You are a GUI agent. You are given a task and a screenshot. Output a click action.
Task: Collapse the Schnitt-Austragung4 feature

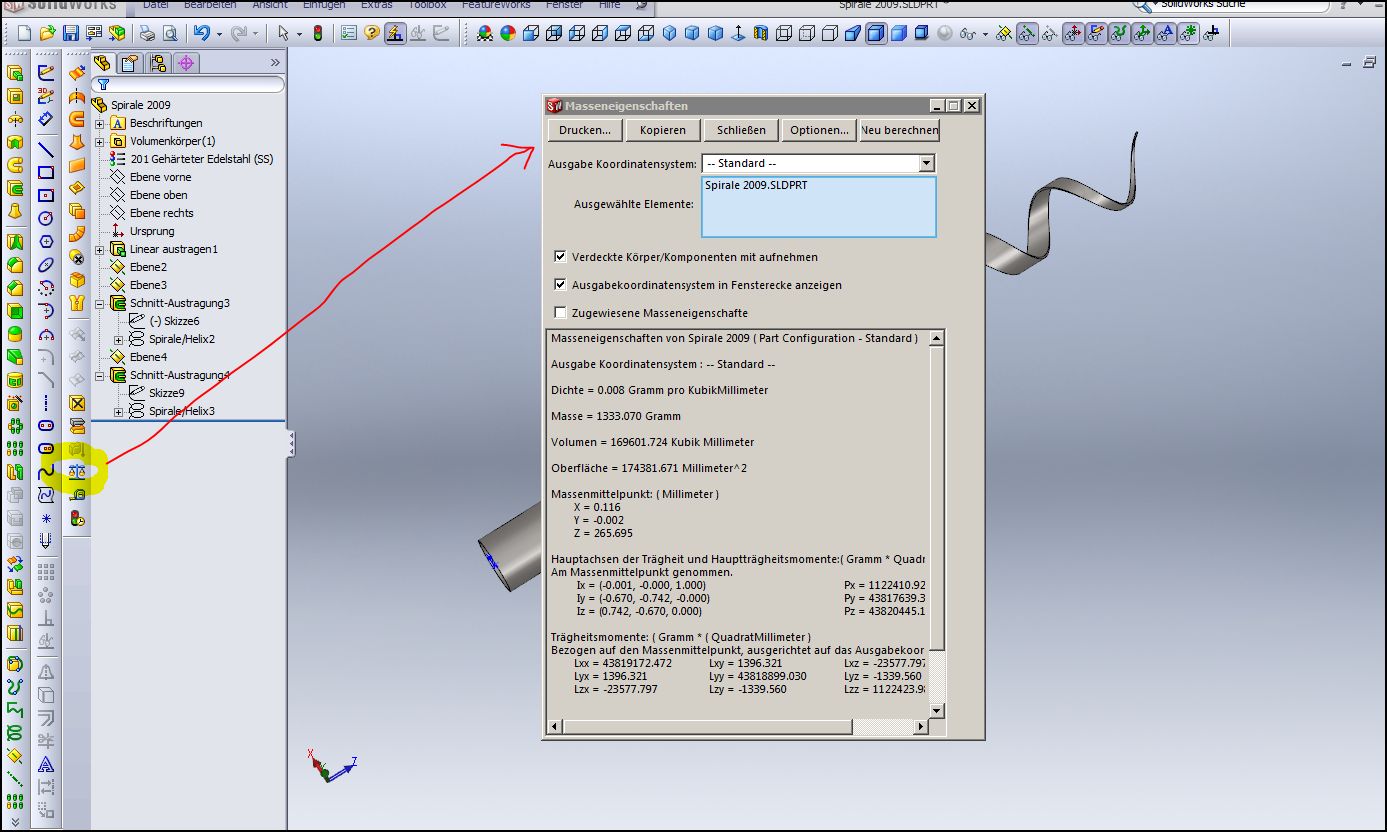(x=100, y=375)
